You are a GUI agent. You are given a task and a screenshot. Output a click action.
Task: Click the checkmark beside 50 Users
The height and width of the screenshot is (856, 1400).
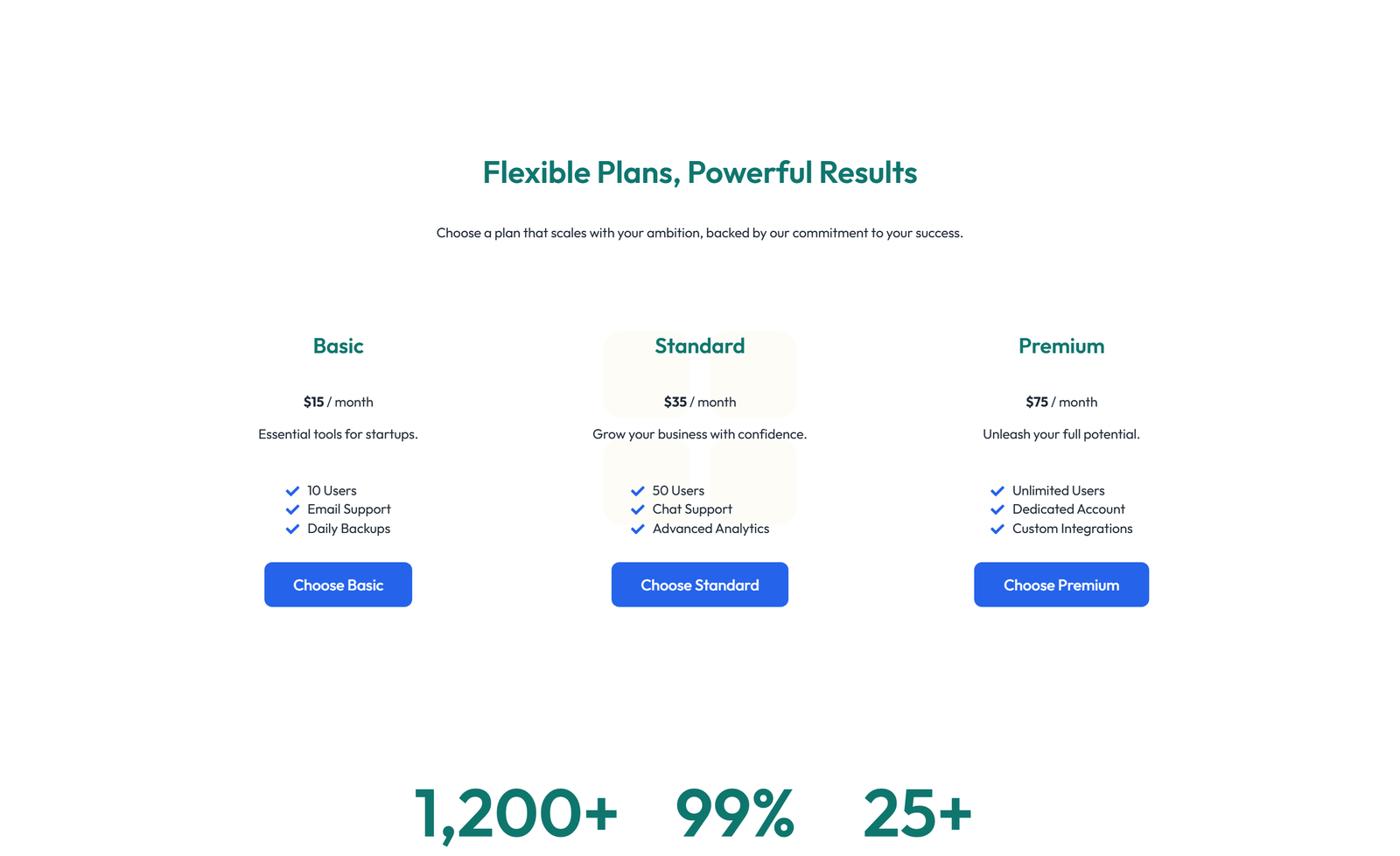point(637,491)
